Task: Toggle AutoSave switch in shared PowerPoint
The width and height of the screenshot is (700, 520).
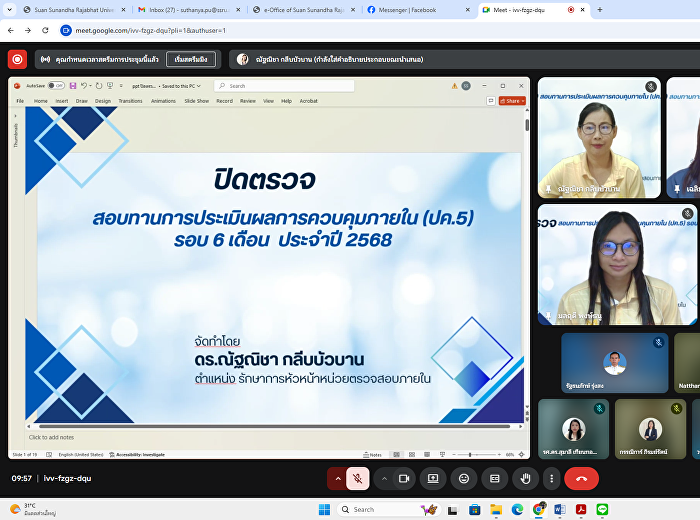Action: pos(56,86)
